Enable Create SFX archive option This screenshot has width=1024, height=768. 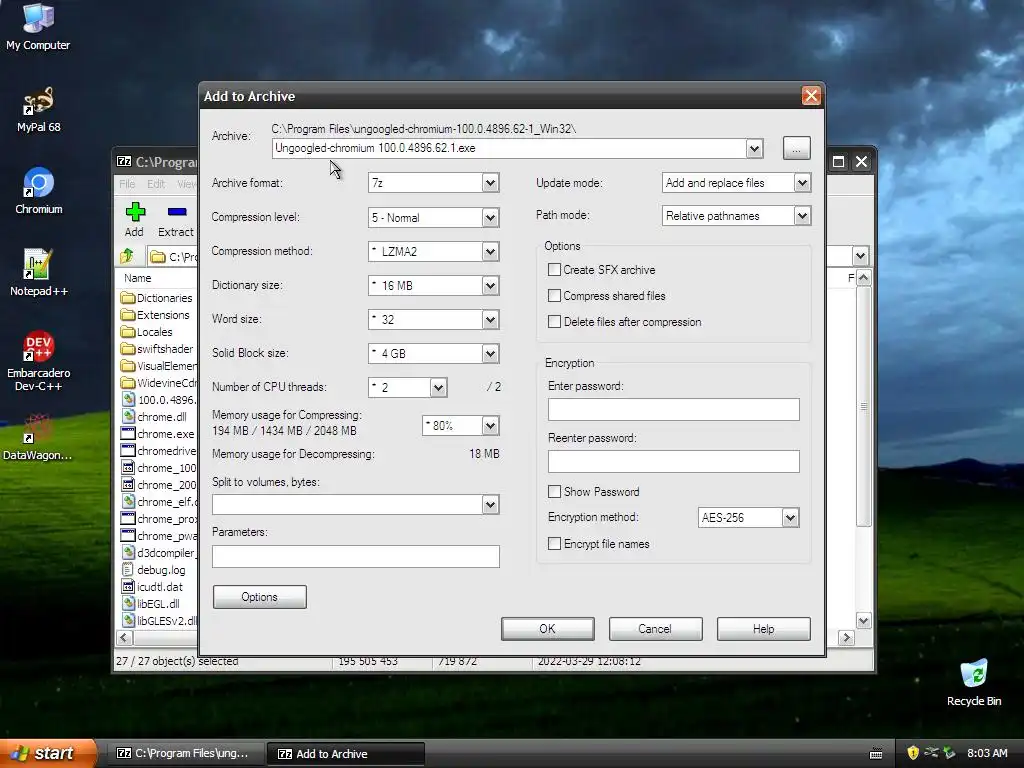[554, 270]
